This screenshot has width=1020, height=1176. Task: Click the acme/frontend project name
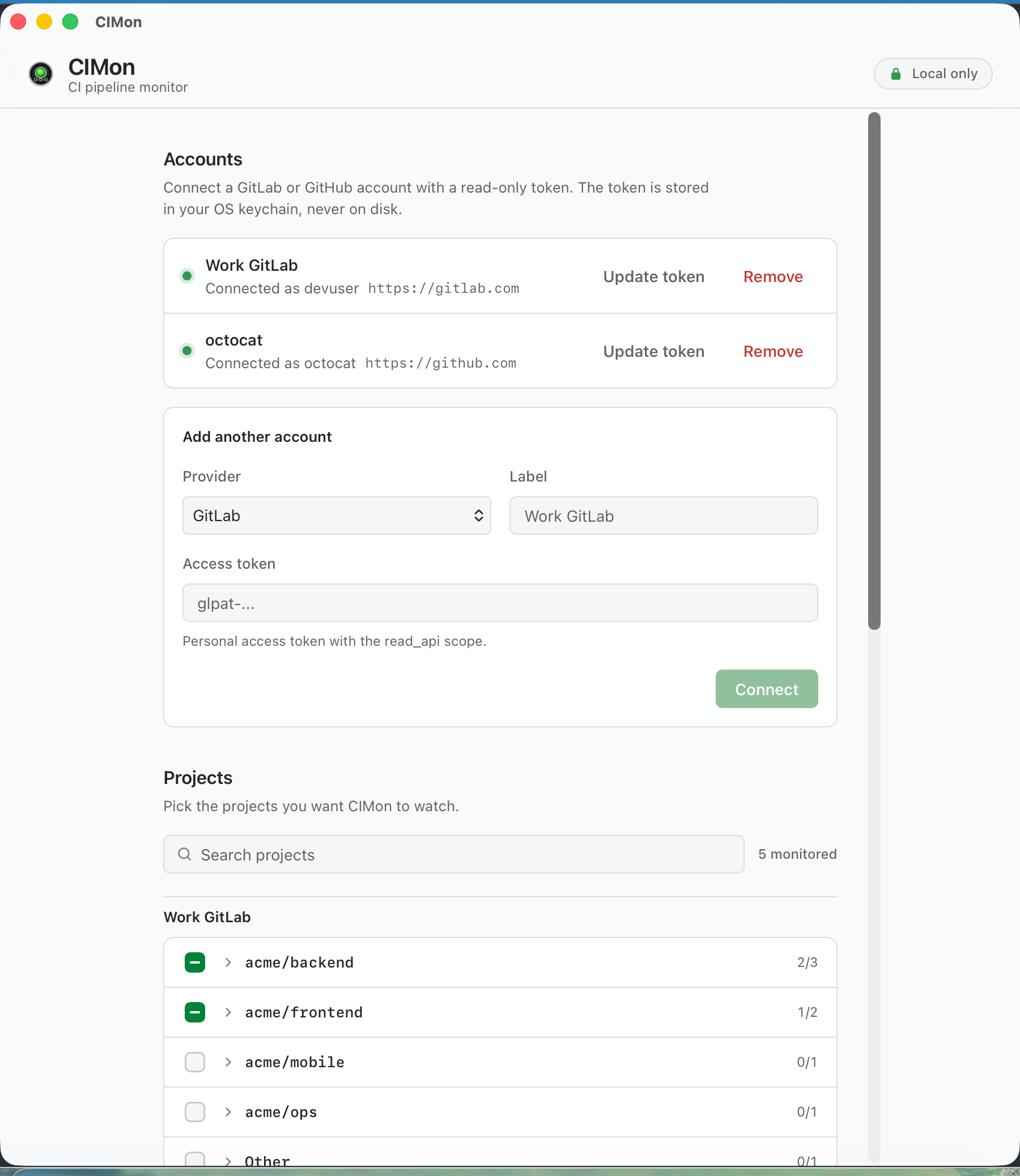(x=304, y=1013)
